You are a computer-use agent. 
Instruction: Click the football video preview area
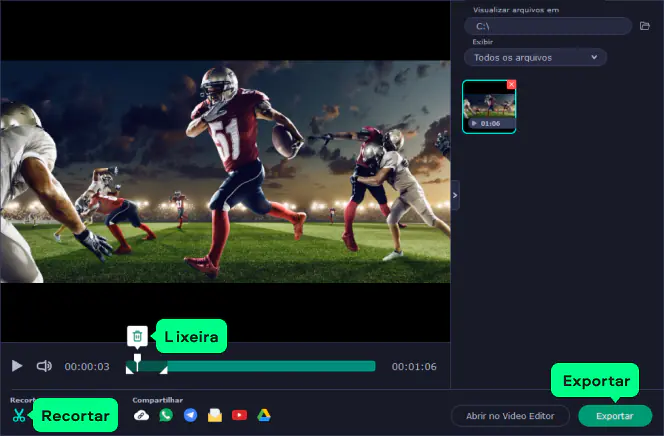point(225,171)
